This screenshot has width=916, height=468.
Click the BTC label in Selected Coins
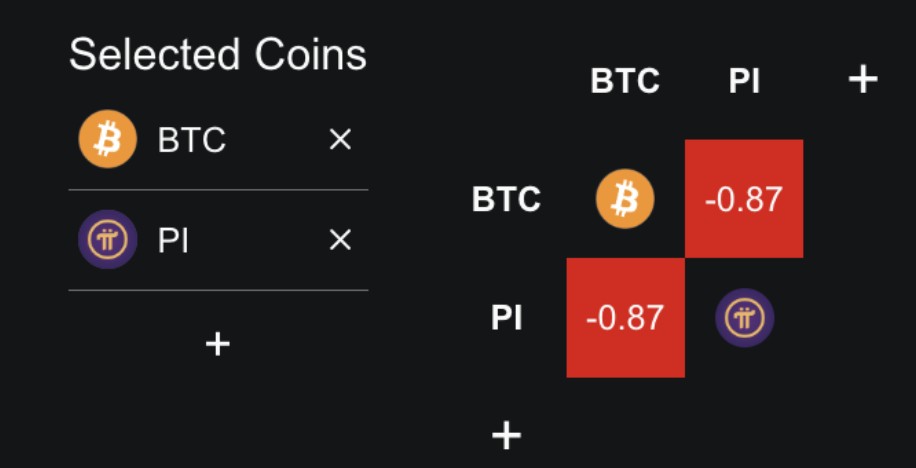[x=192, y=141]
